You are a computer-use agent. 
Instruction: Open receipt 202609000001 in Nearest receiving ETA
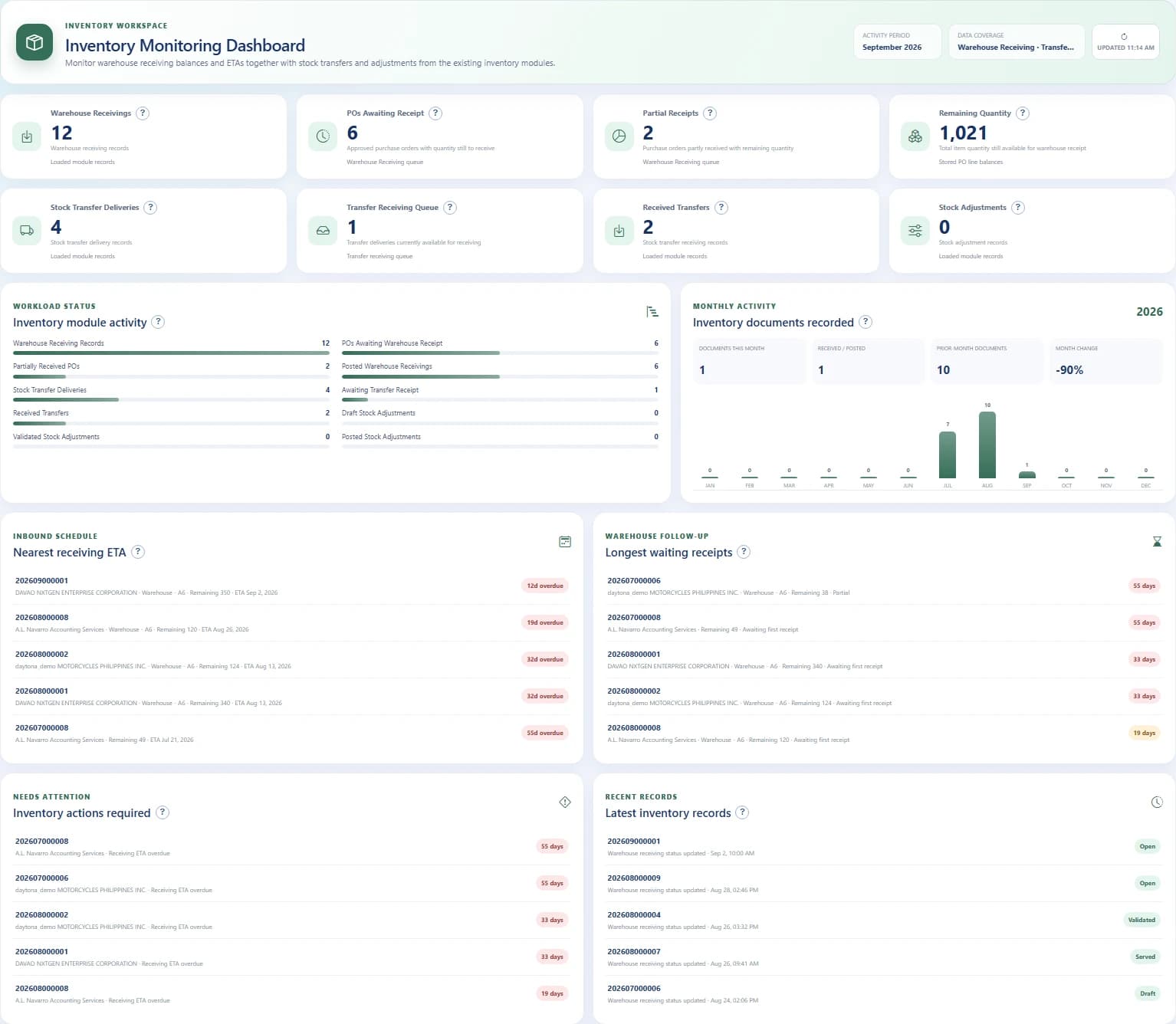coord(291,586)
